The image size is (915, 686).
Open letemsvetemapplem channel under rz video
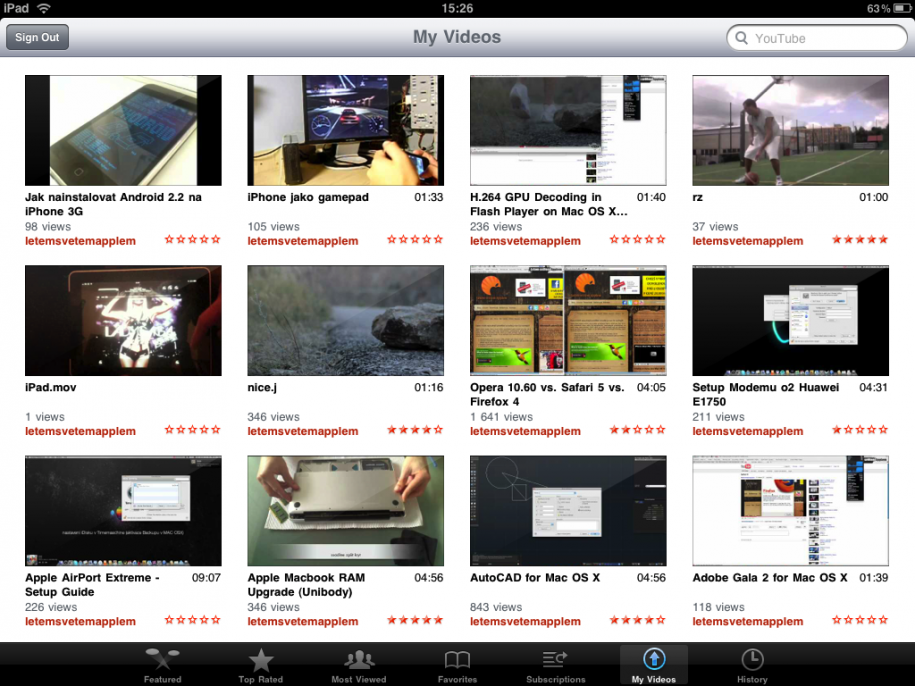pos(746,240)
